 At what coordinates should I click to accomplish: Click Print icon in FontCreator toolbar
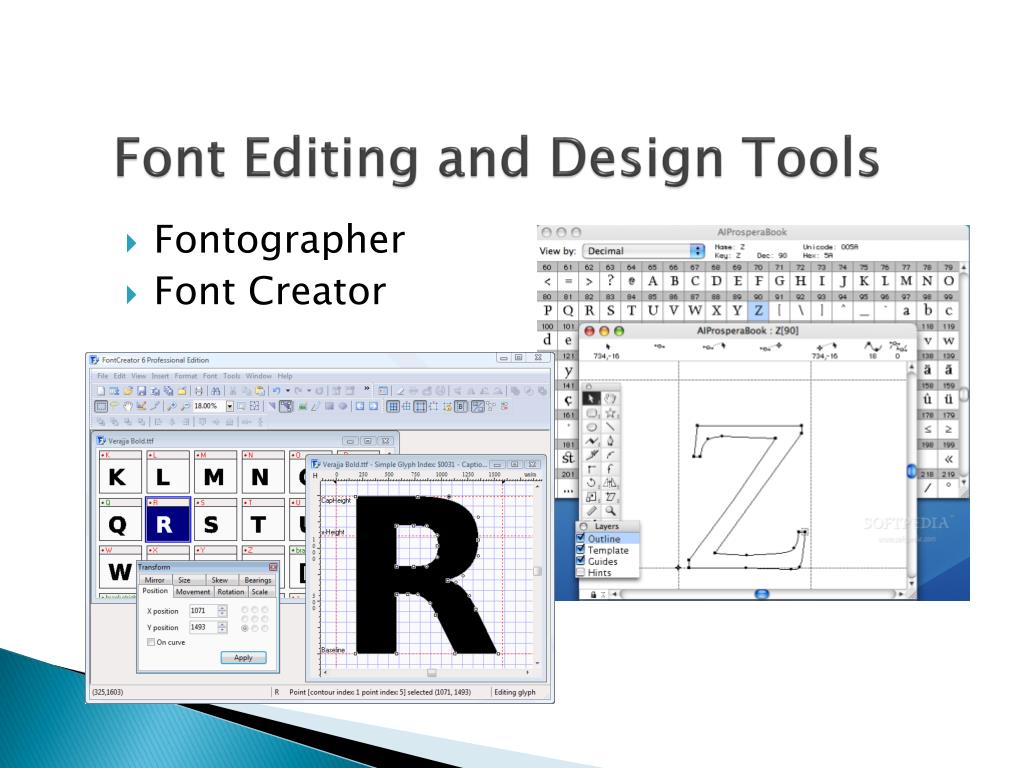click(198, 391)
